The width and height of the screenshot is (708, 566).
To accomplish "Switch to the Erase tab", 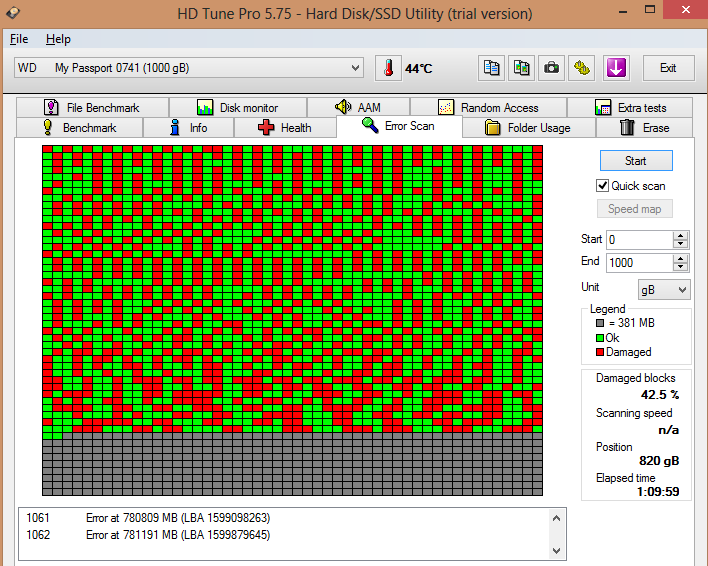I will point(644,128).
